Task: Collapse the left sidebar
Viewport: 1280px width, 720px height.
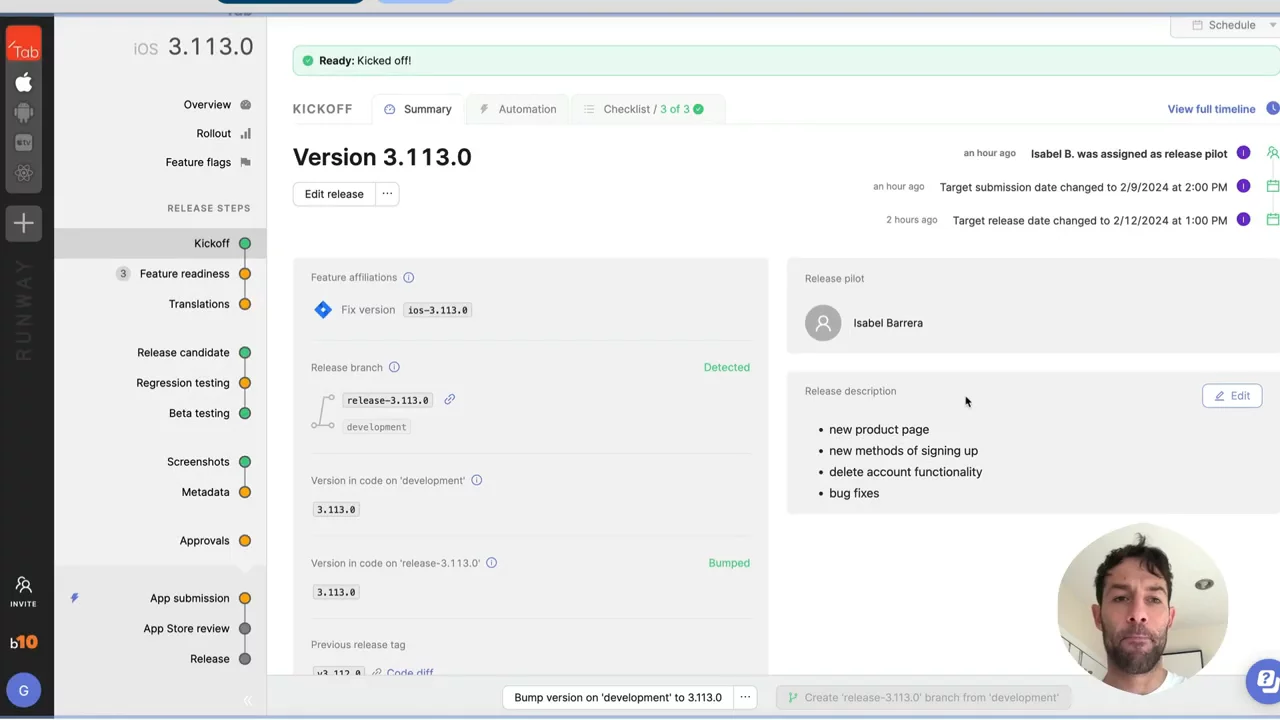Action: point(247,700)
